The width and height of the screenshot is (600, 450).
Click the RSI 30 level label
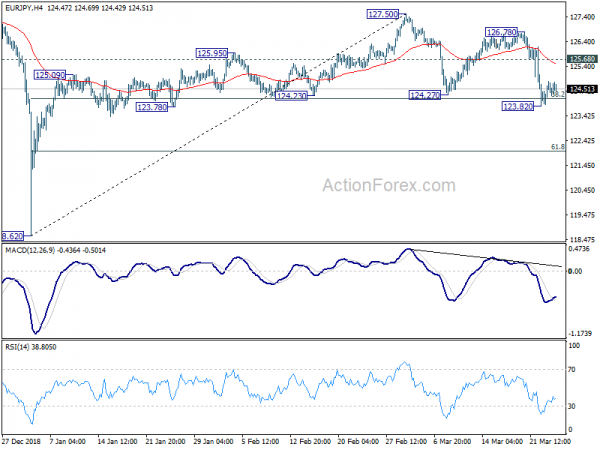click(x=572, y=406)
